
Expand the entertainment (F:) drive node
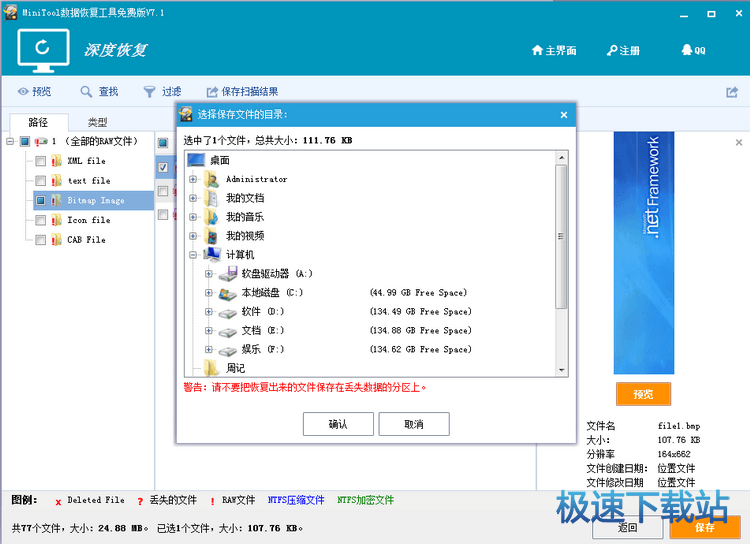[209, 349]
